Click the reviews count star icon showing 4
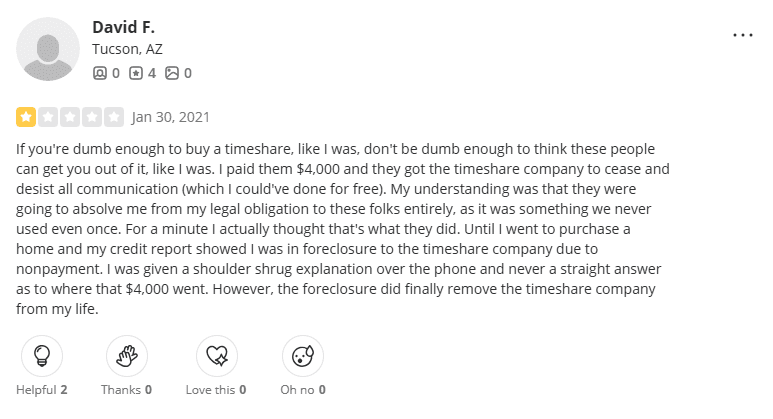Screen dimensions: 773x419 [136, 73]
